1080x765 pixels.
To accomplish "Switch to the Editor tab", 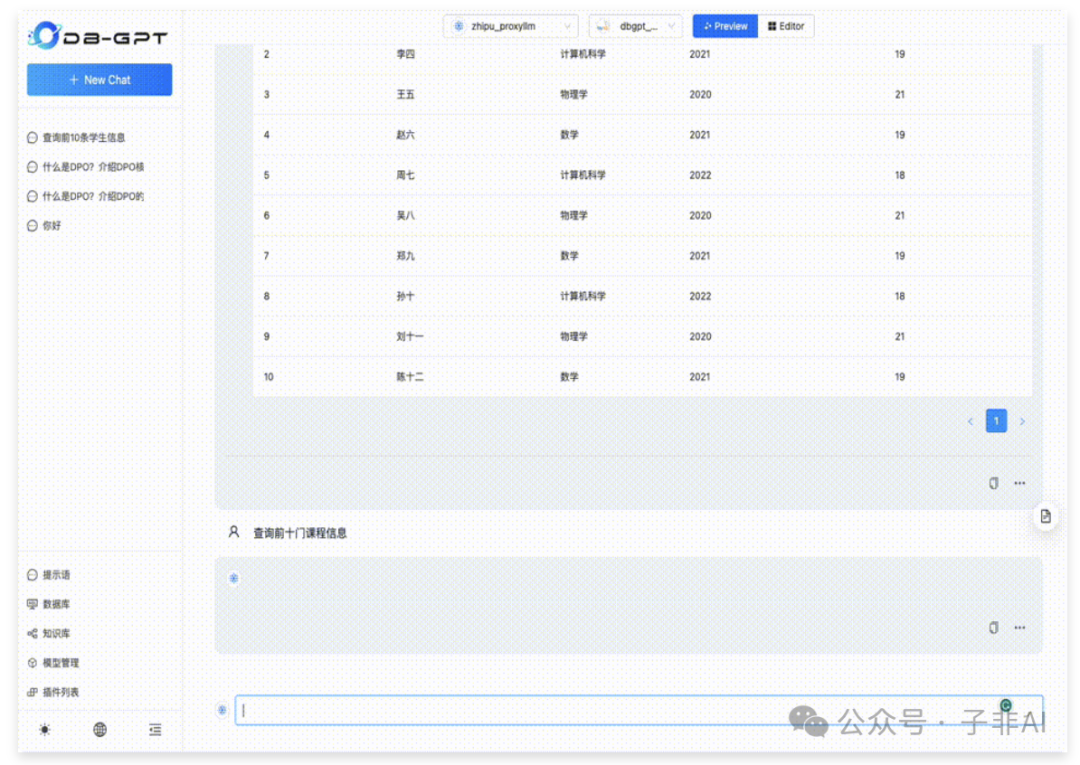I will click(786, 26).
